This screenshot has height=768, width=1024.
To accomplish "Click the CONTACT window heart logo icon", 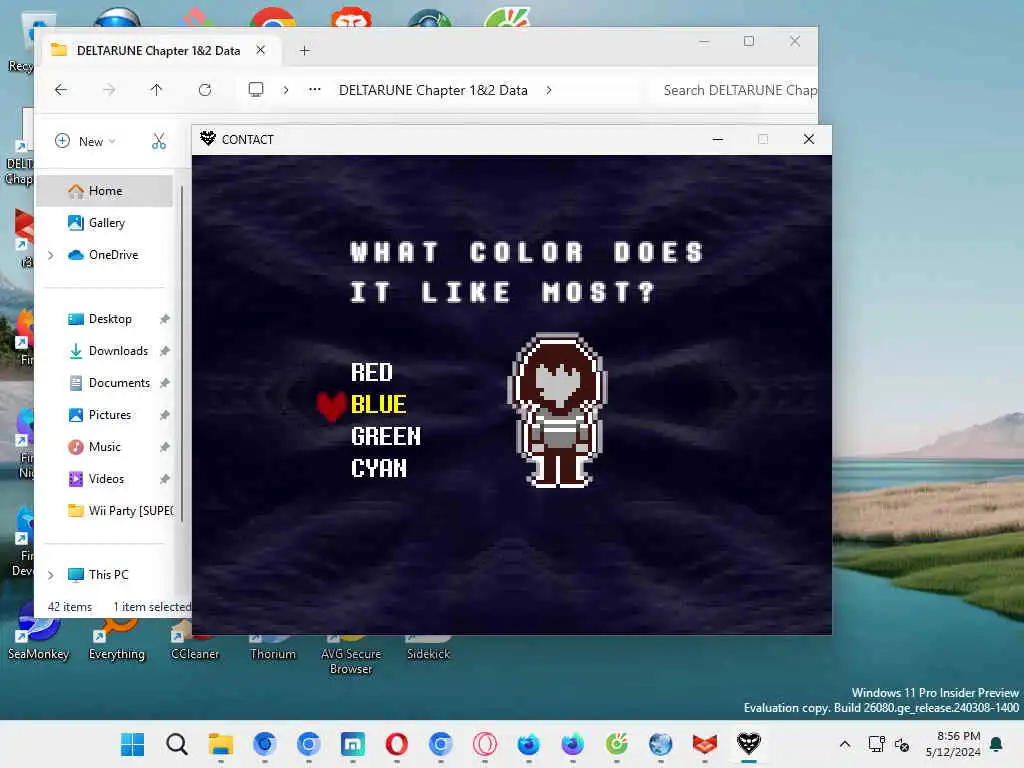I will pos(208,138).
